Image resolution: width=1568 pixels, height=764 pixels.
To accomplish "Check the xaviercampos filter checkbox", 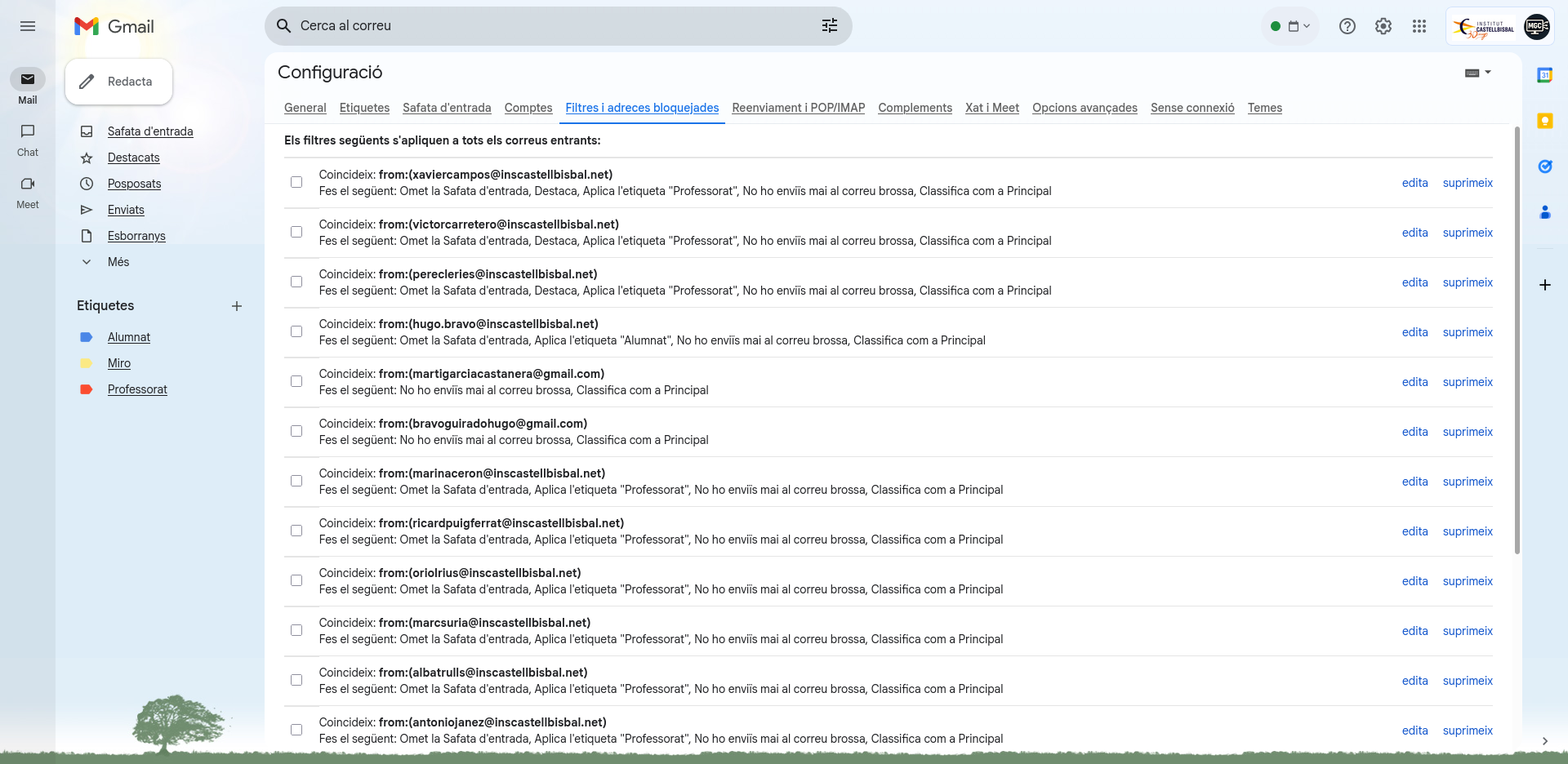I will pyautogui.click(x=296, y=182).
